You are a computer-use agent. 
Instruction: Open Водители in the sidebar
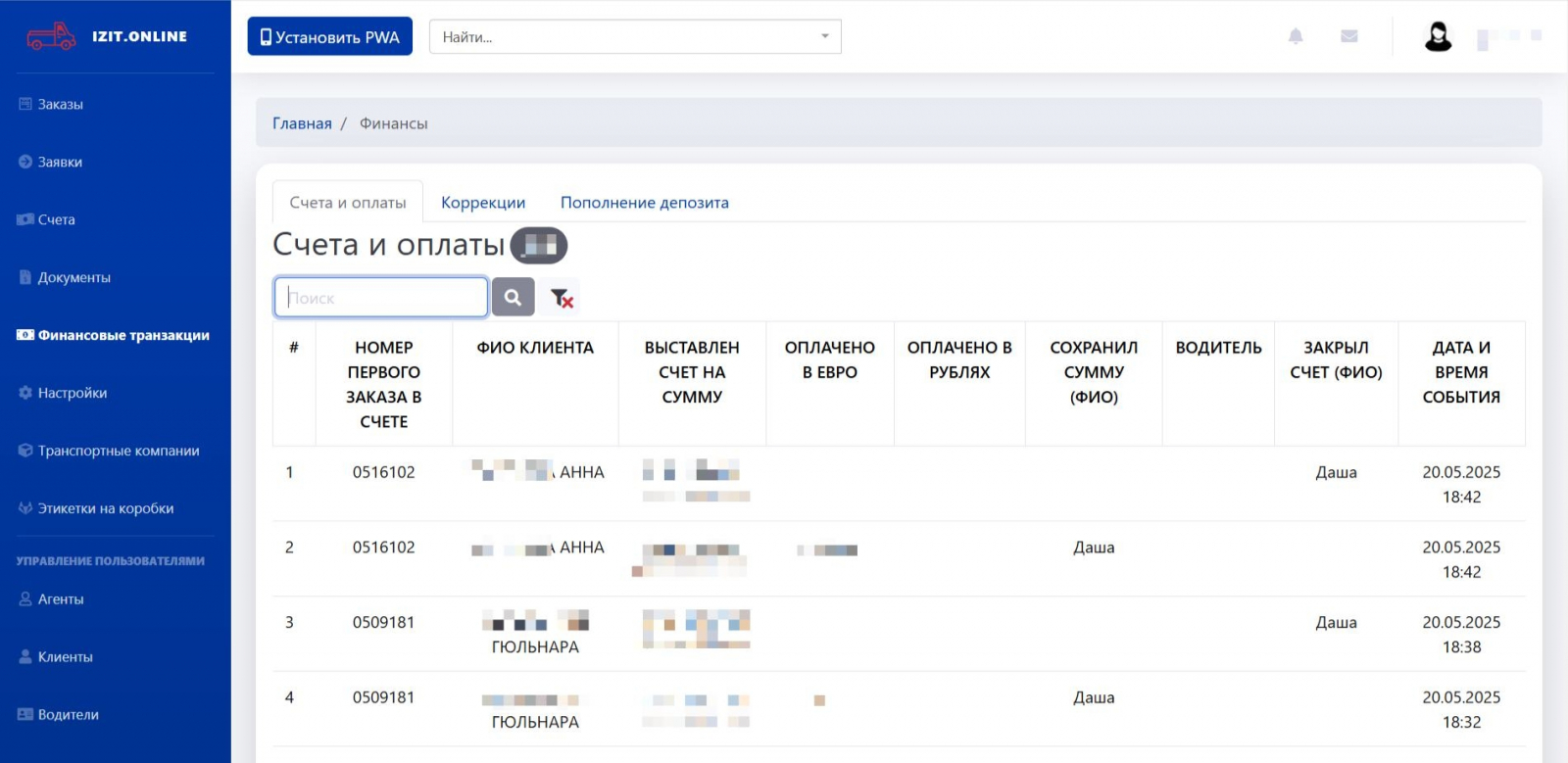coord(68,715)
